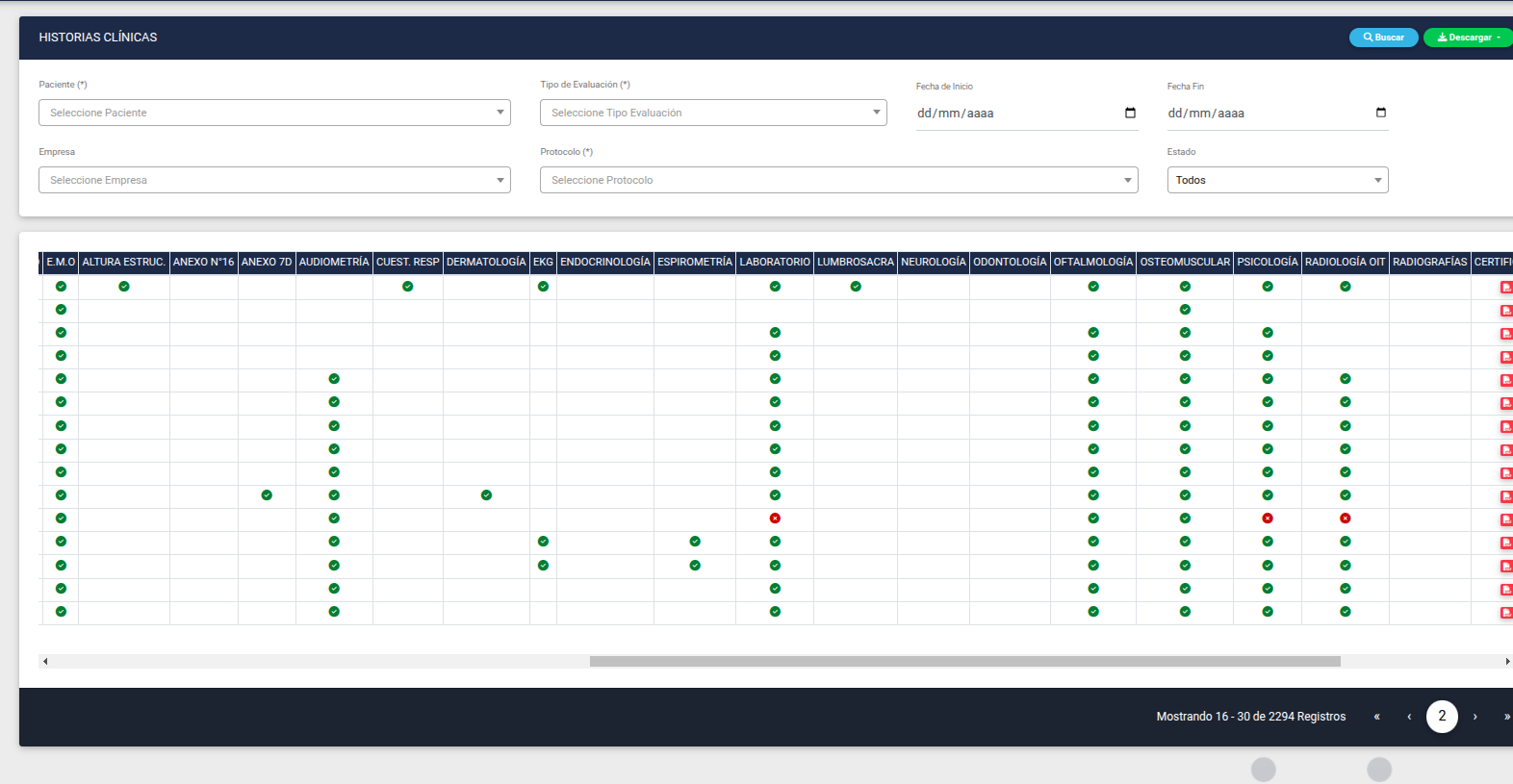Go to the first page with the « arrow

point(1377,717)
